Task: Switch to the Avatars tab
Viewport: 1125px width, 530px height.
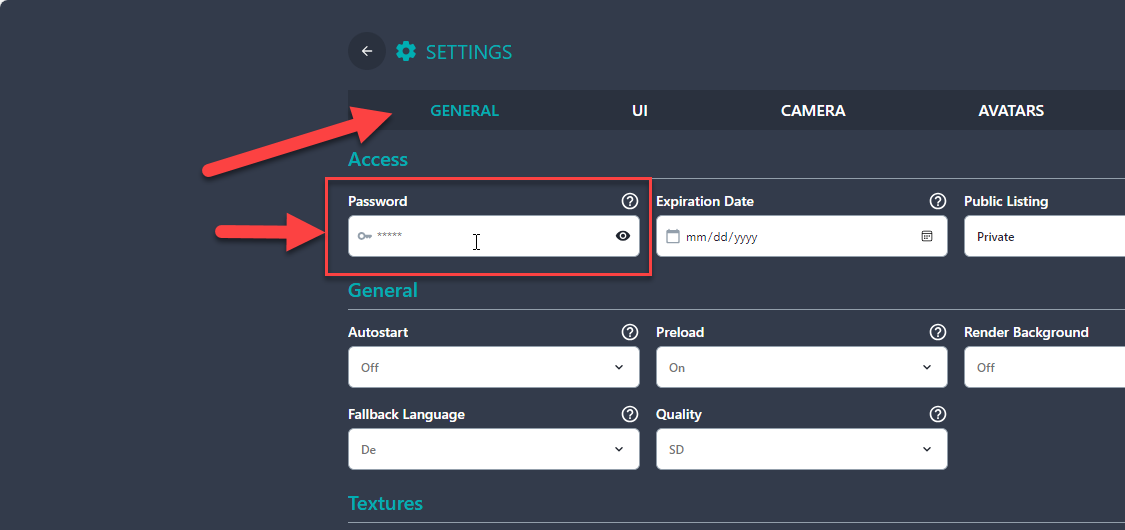Action: (1011, 110)
